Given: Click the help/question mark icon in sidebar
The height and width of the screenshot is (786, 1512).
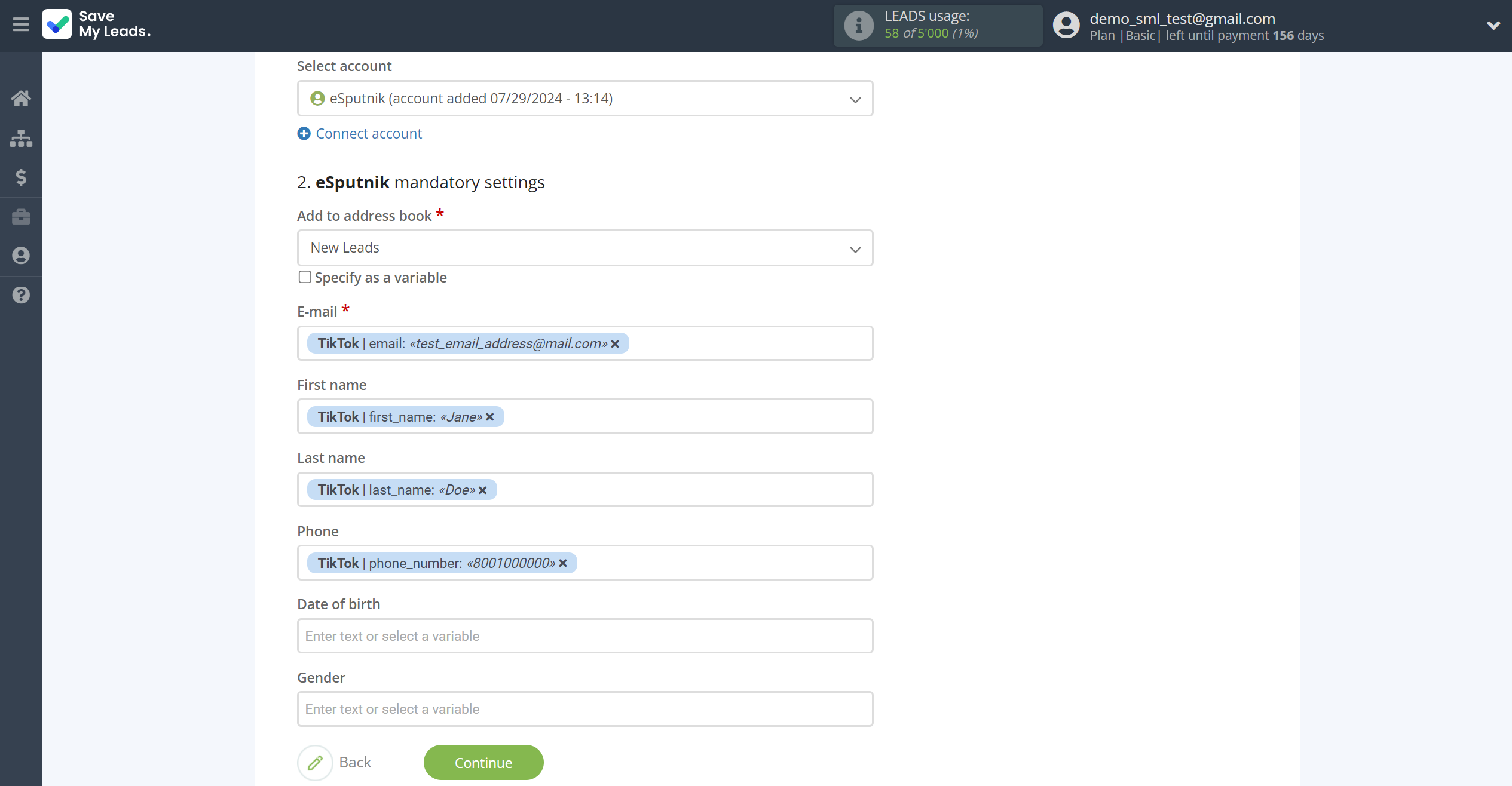Looking at the screenshot, I should 21,296.
